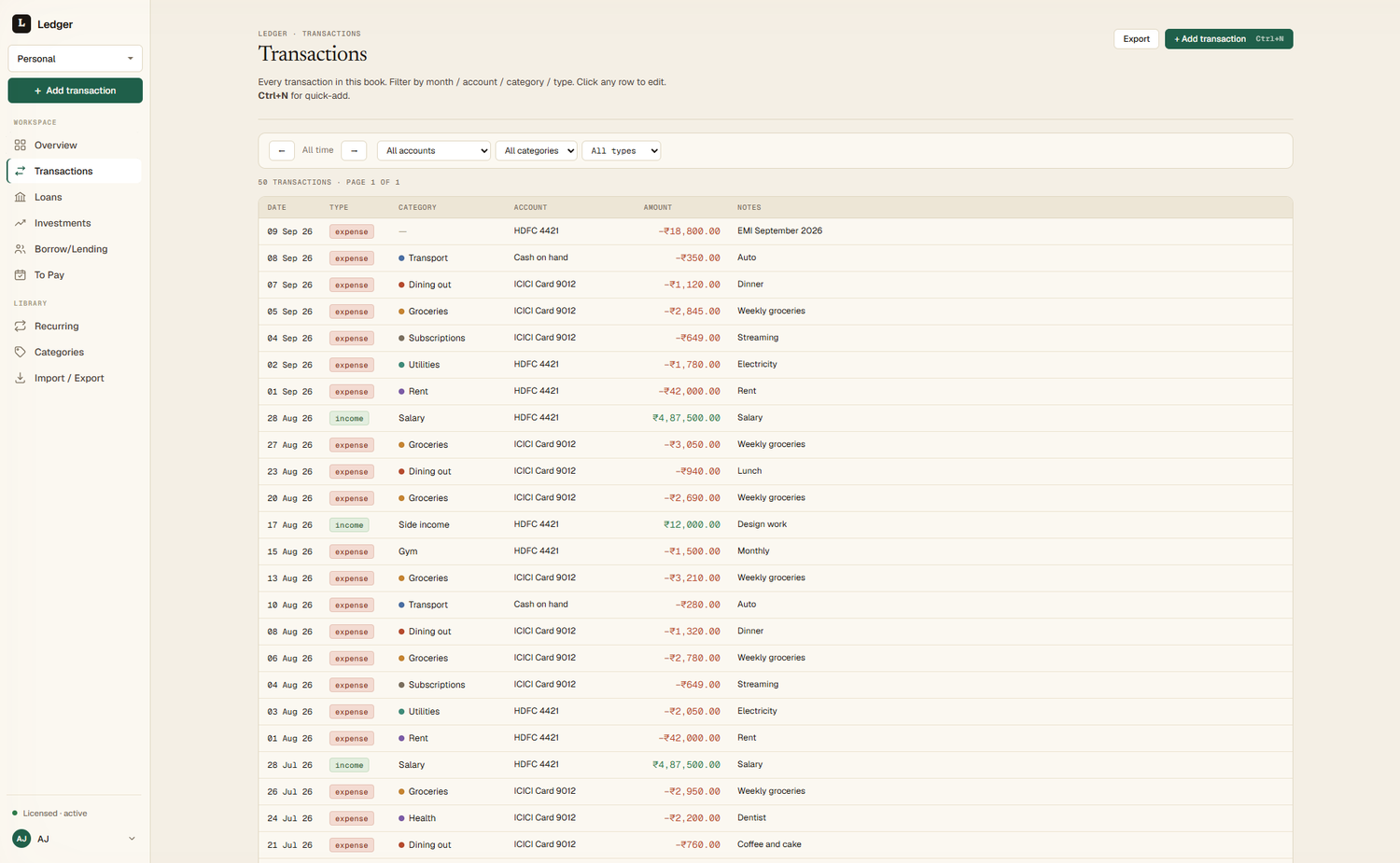Click the Gym category cell
1400x863 pixels.
[x=408, y=551]
